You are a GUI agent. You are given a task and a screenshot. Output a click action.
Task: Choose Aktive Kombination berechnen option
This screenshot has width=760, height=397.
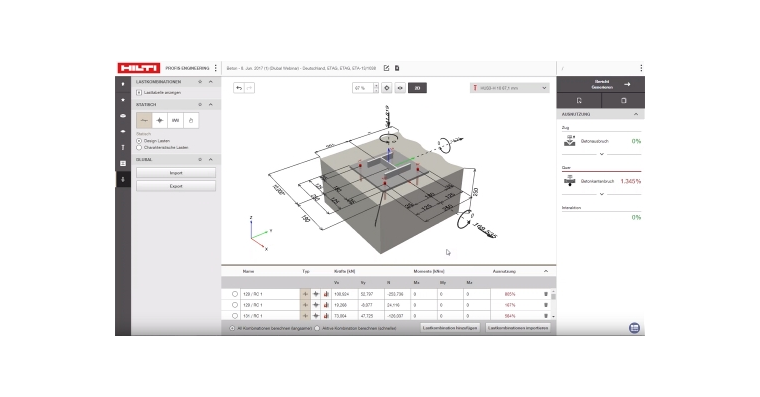coord(317,328)
